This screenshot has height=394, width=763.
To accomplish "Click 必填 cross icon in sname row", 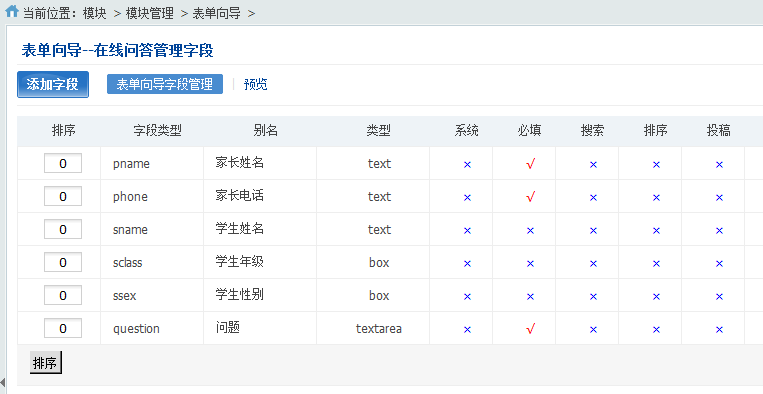I will pyautogui.click(x=530, y=231).
